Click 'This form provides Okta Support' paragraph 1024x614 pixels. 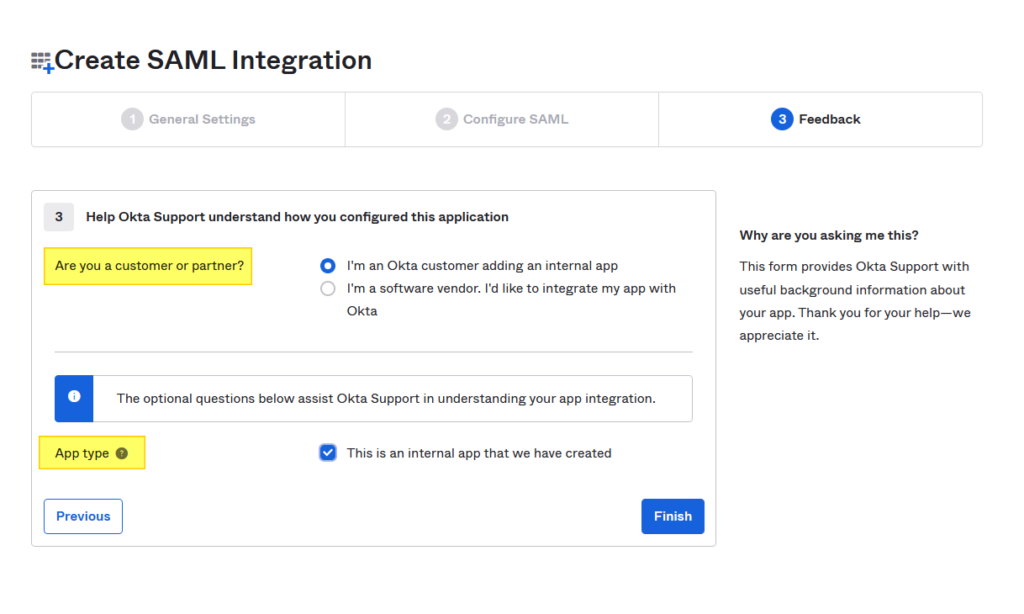855,301
